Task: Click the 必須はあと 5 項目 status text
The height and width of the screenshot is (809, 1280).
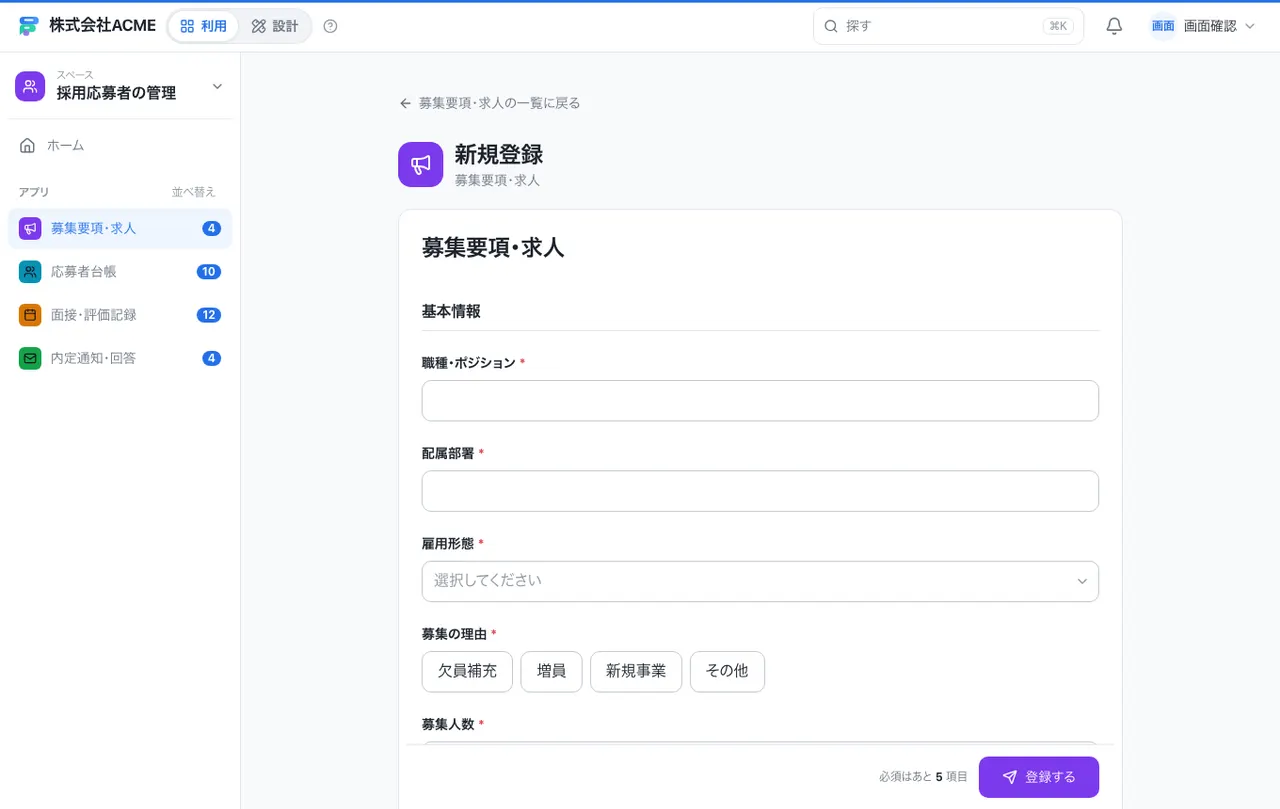Action: point(923,777)
